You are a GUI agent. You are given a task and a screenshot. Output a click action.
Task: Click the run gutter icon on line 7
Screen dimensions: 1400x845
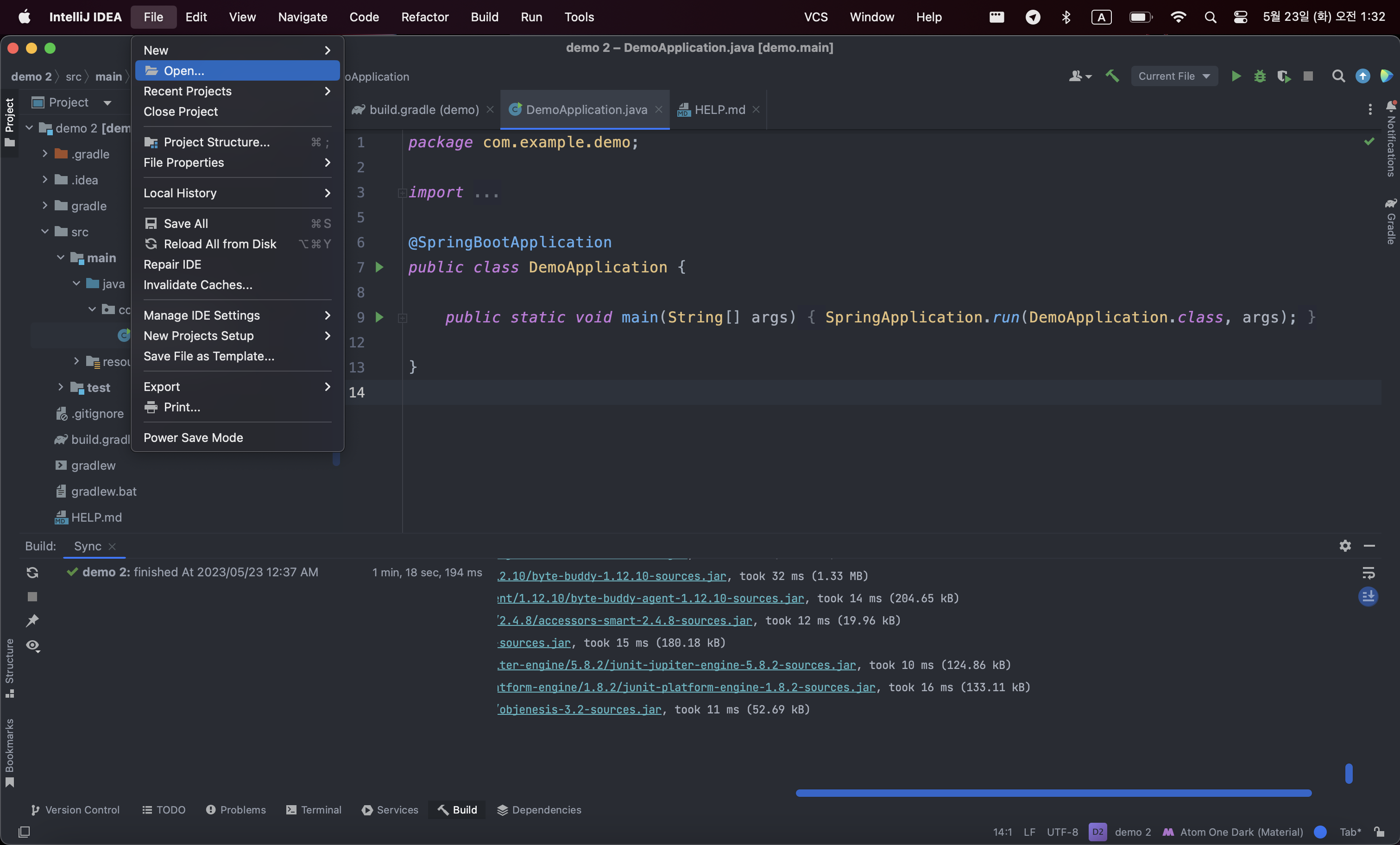(379, 267)
